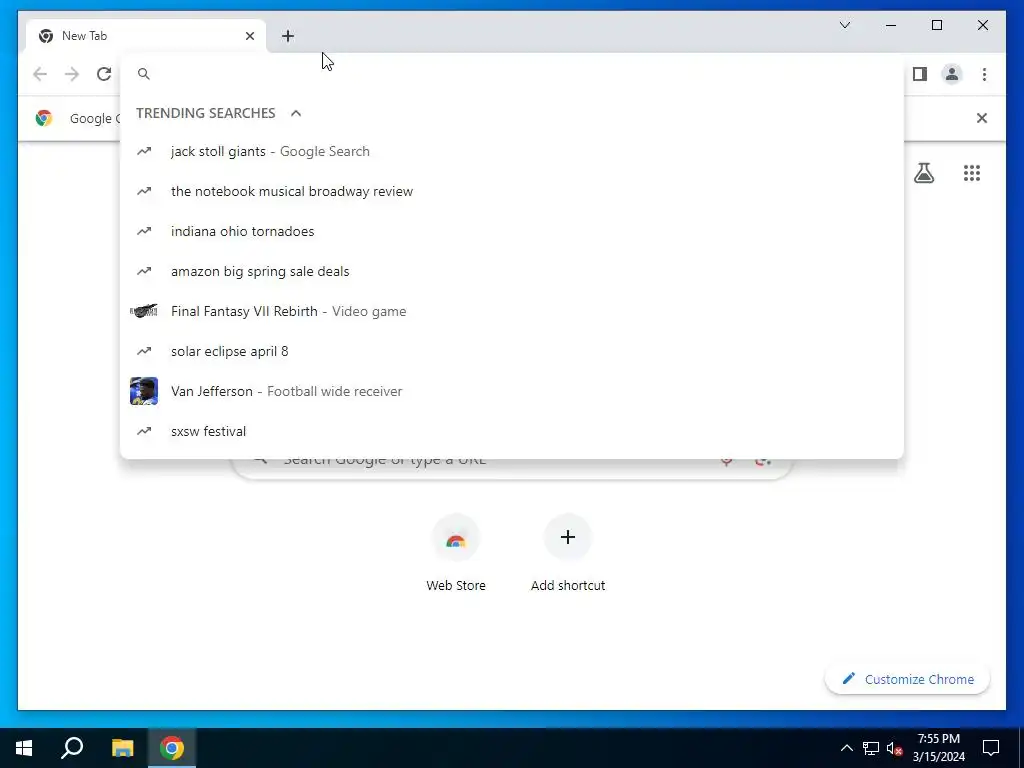This screenshot has height=768, width=1024.
Task: Select Van Jefferson suggestion
Action: [x=512, y=391]
